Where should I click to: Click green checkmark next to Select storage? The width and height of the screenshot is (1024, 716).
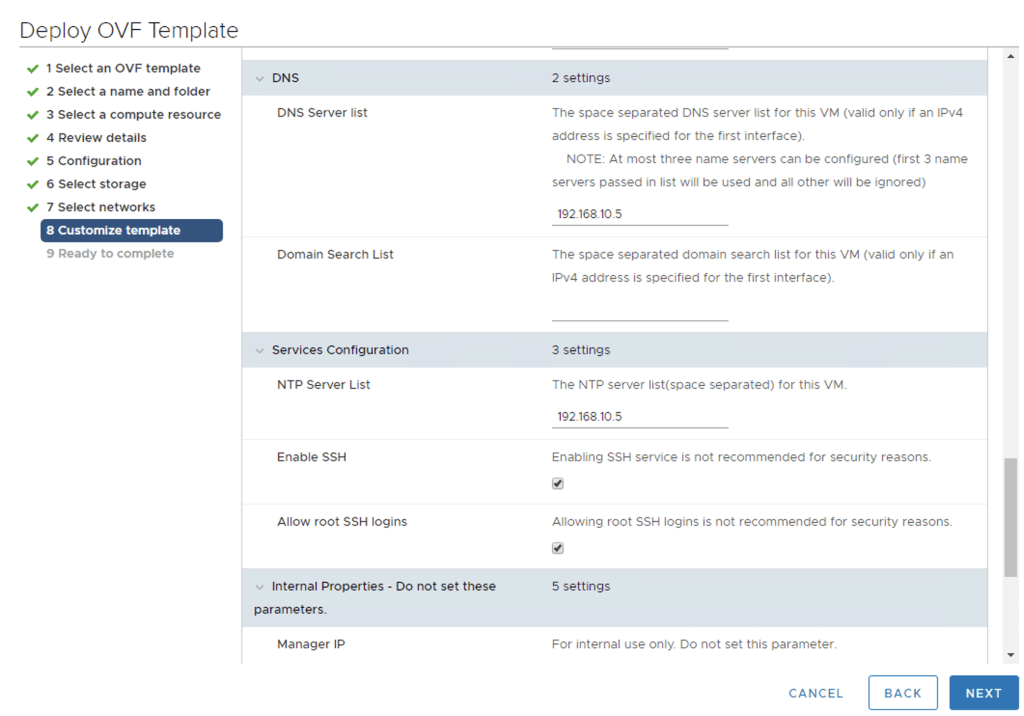coord(33,185)
